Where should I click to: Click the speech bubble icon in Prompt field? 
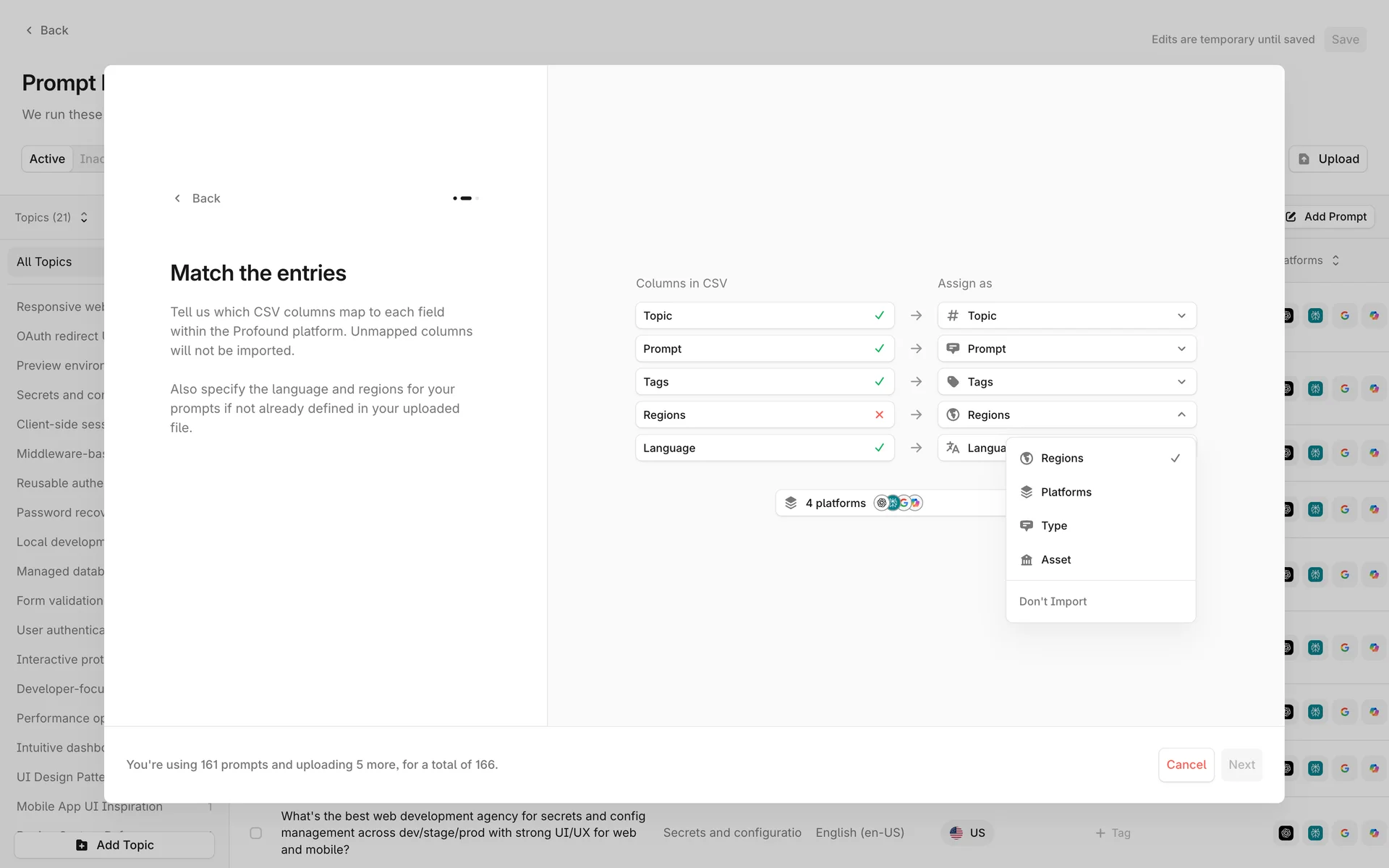pos(953,349)
